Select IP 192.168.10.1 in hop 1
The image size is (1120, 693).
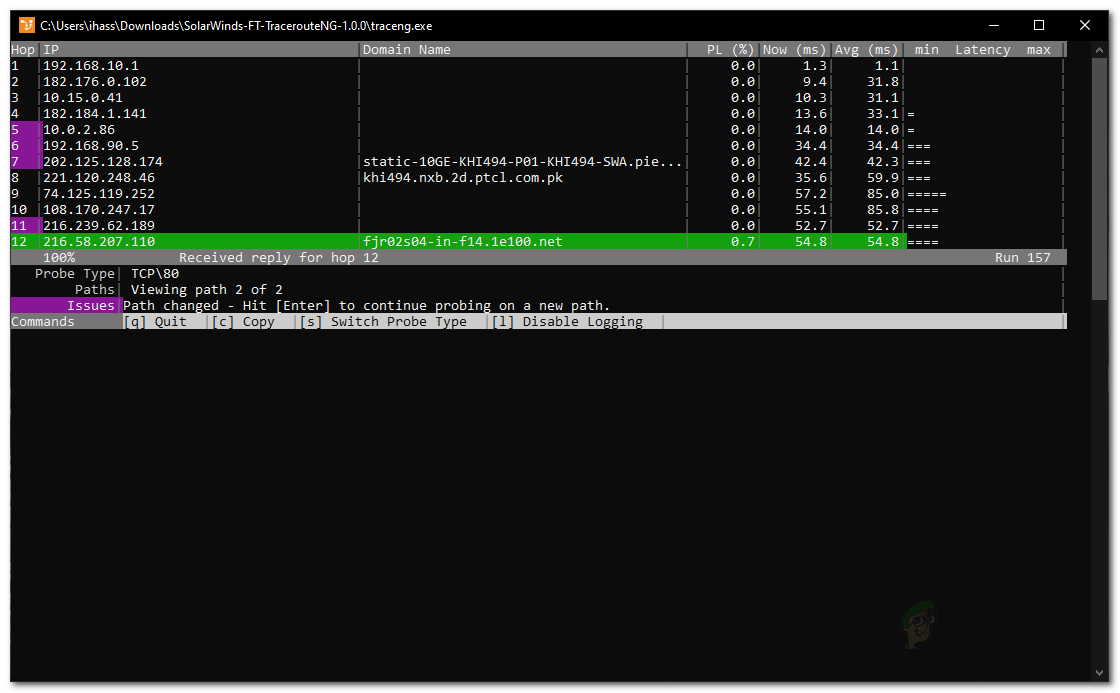(x=91, y=66)
